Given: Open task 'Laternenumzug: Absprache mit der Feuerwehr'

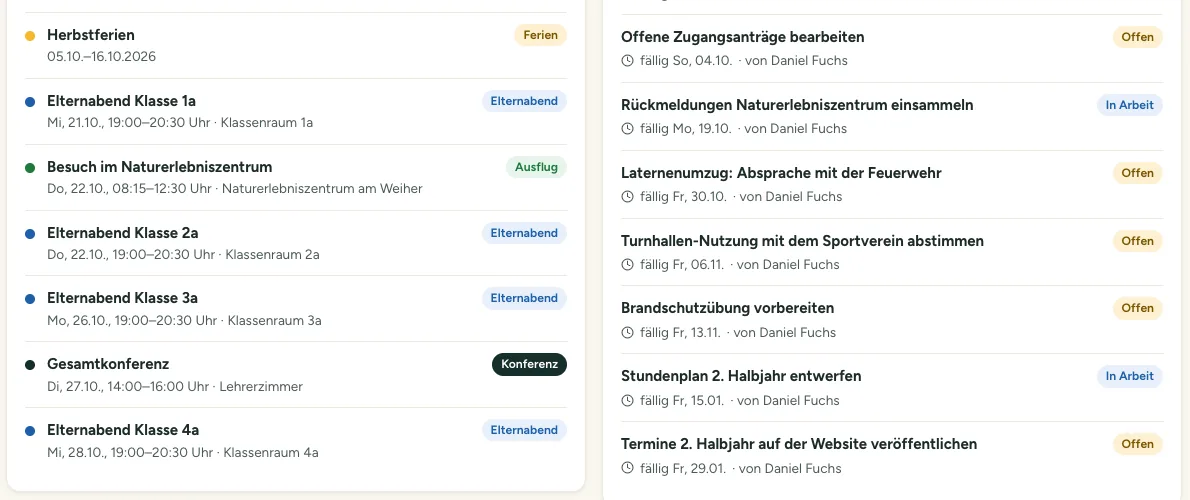Looking at the screenshot, I should pyautogui.click(x=892, y=184).
